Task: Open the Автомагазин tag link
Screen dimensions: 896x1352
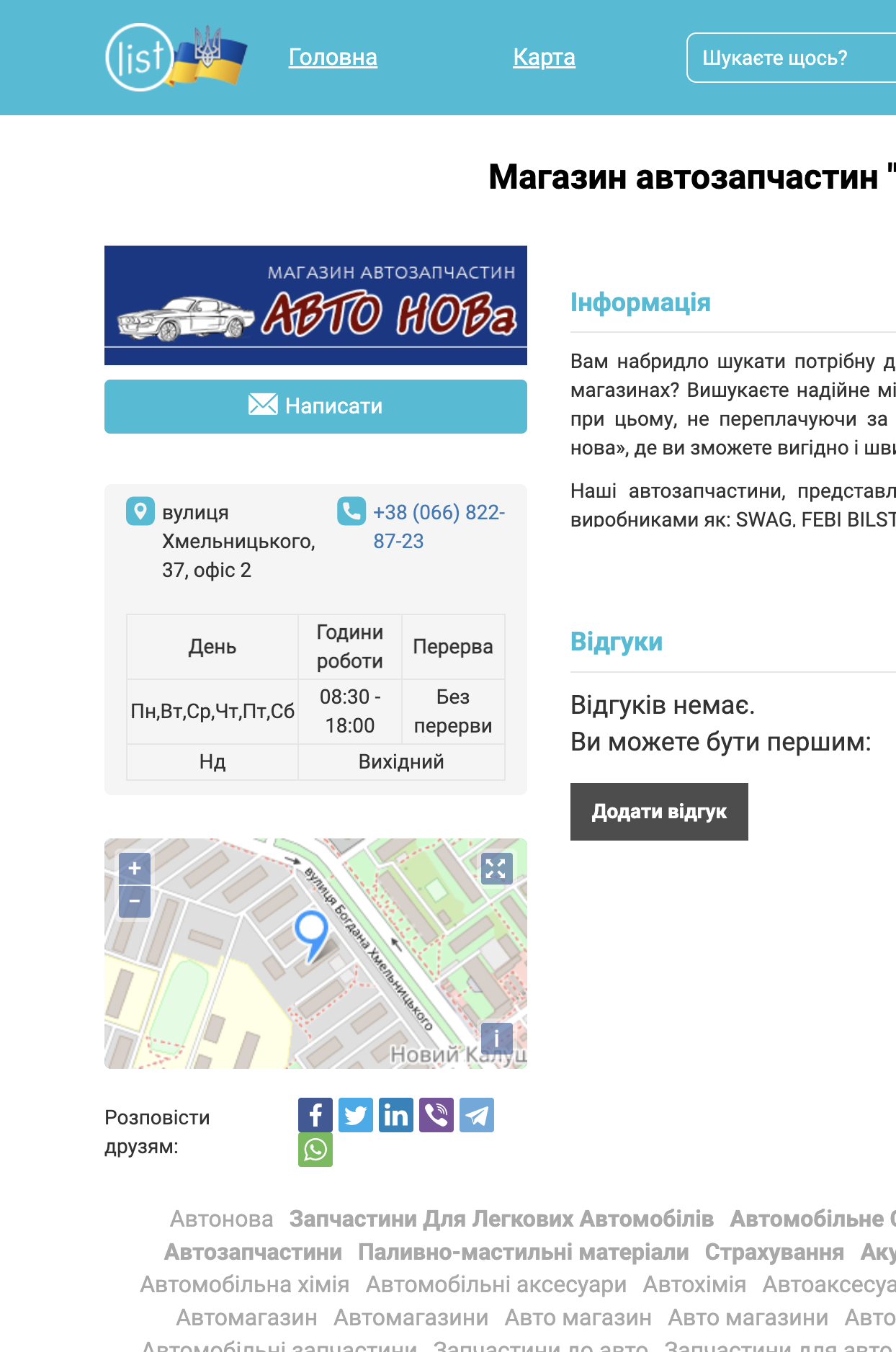Action: pos(247,1317)
